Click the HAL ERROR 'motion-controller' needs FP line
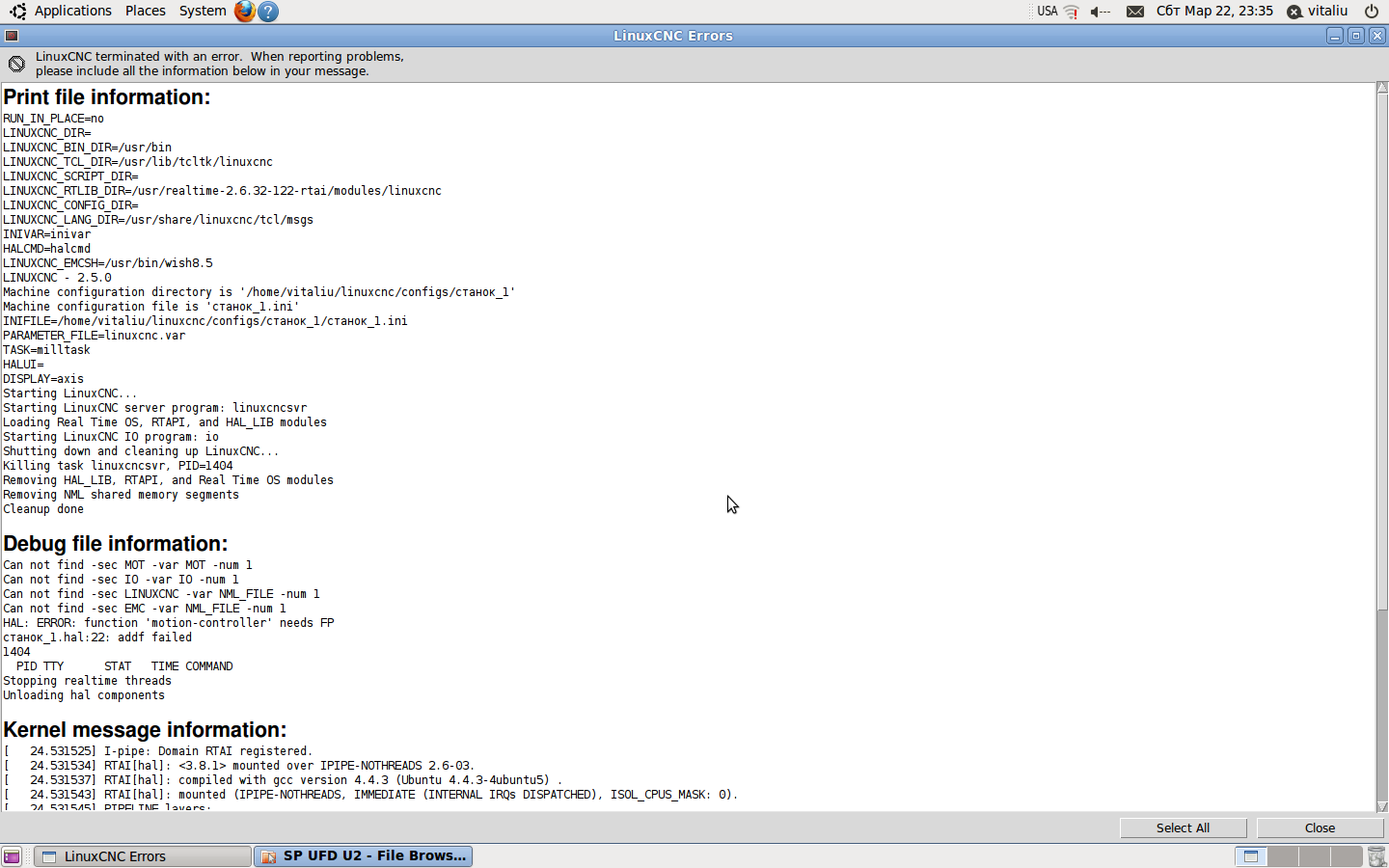This screenshot has width=1389, height=868. click(x=169, y=623)
